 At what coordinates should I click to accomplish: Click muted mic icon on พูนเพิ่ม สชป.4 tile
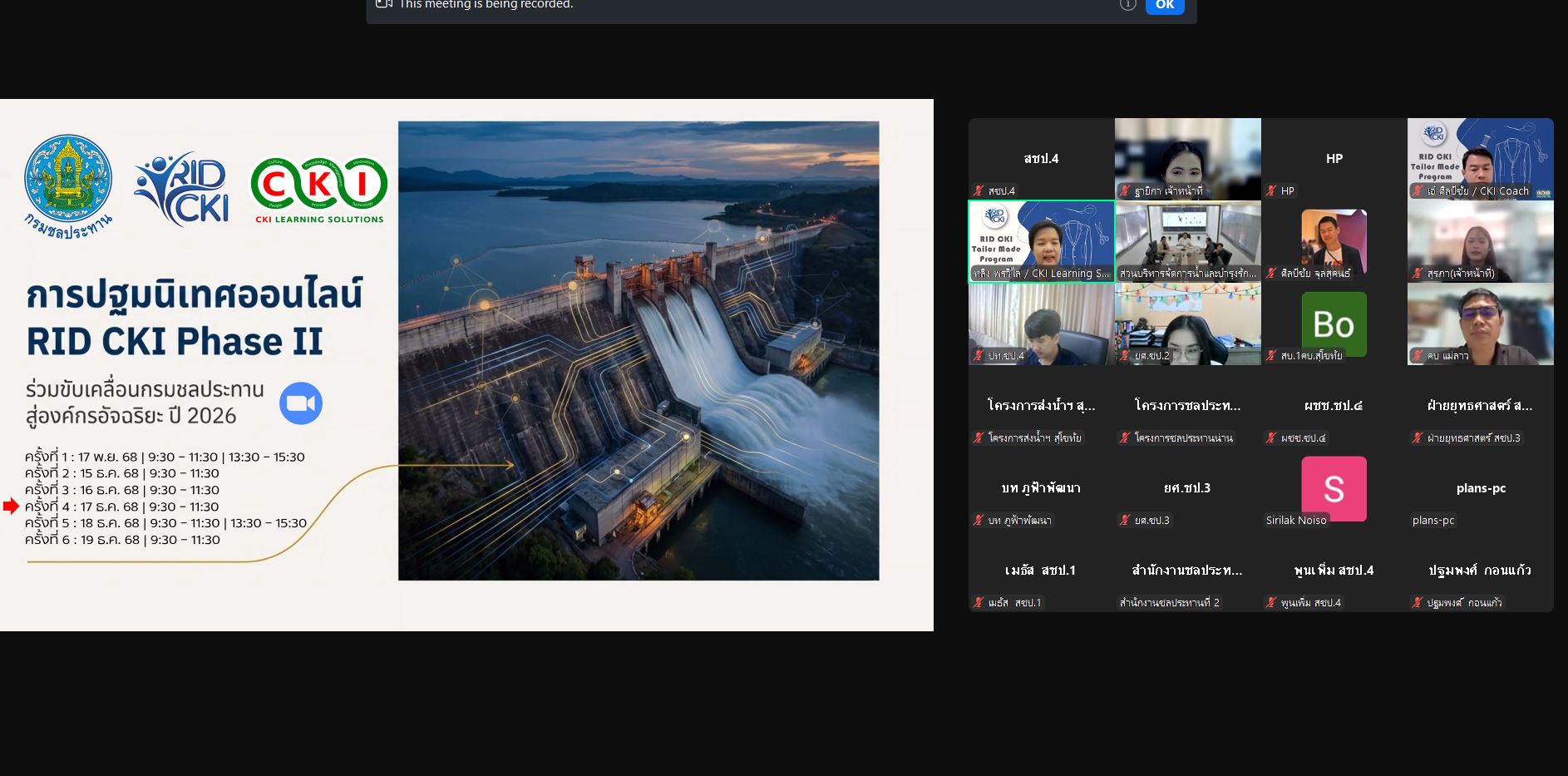pyautogui.click(x=1271, y=602)
